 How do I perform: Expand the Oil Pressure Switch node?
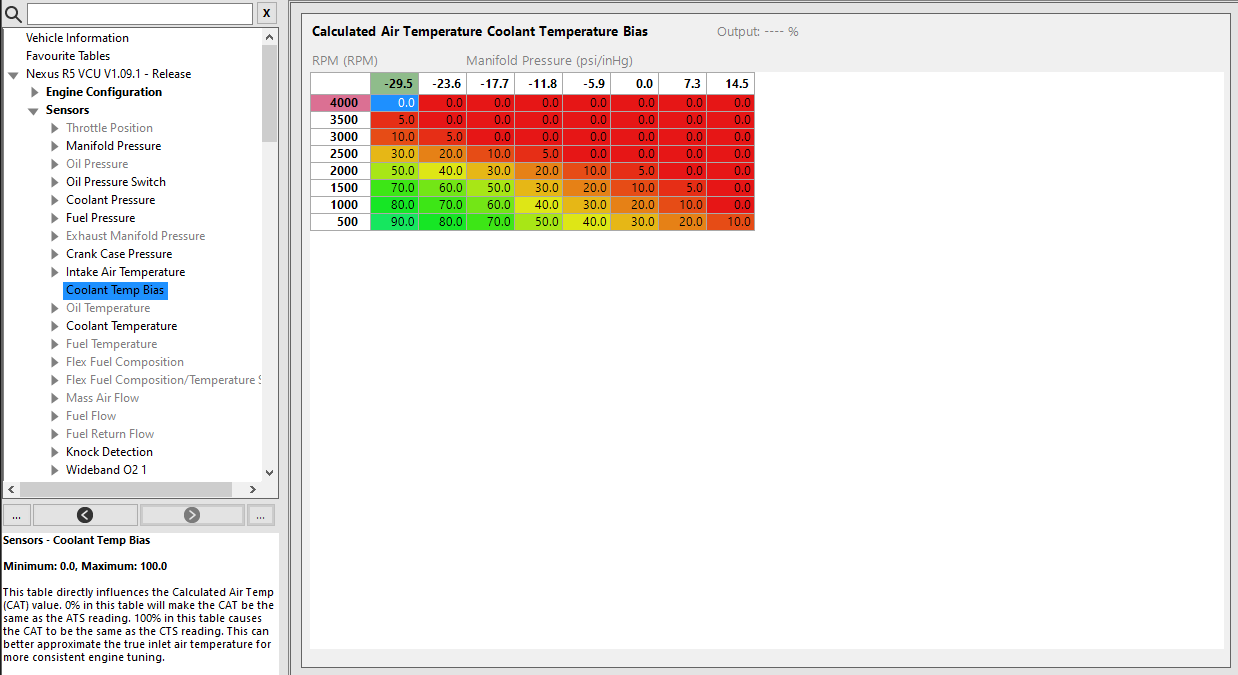point(55,182)
